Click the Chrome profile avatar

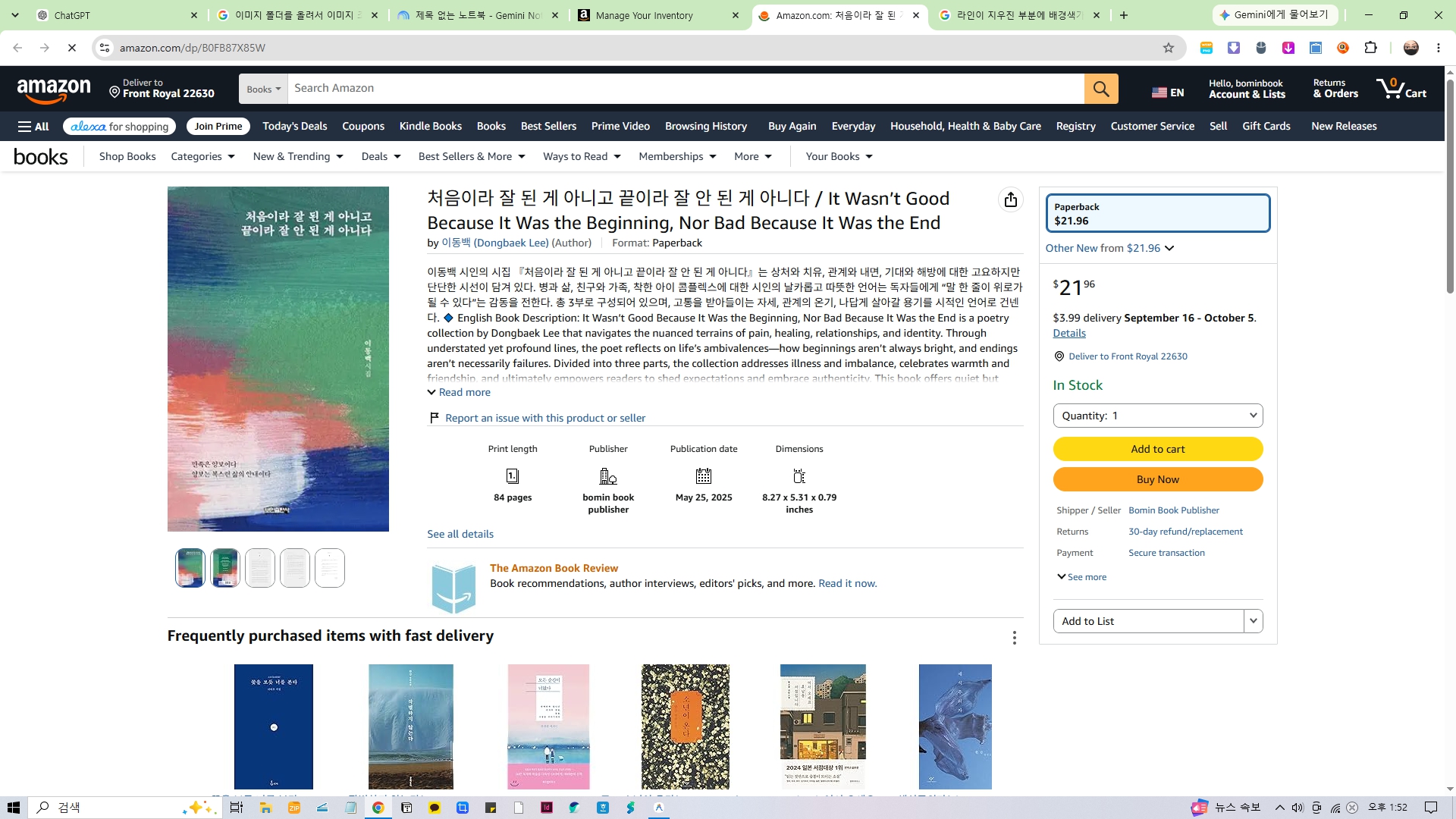[x=1411, y=48]
